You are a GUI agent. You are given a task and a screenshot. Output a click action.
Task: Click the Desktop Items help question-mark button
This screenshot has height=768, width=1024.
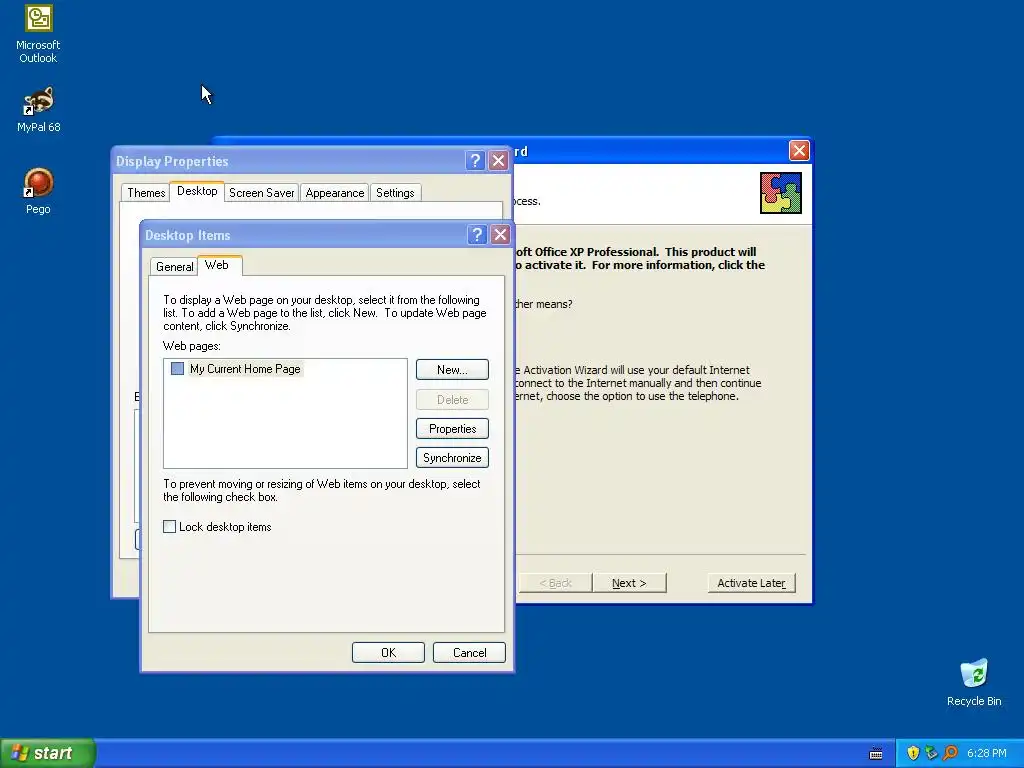click(477, 234)
